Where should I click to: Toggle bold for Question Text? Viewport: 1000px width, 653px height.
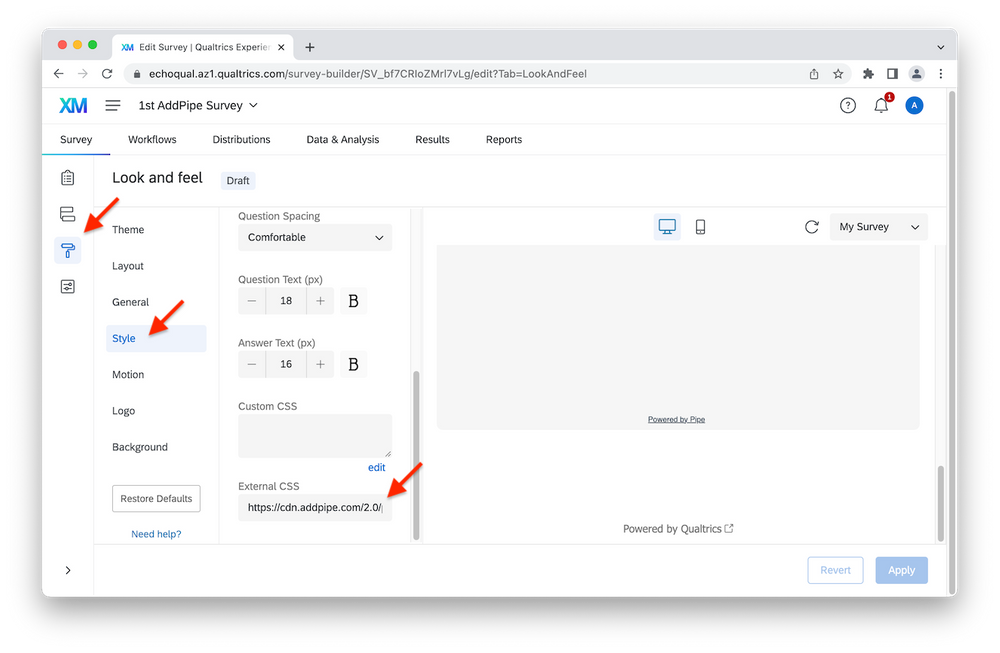tap(352, 300)
